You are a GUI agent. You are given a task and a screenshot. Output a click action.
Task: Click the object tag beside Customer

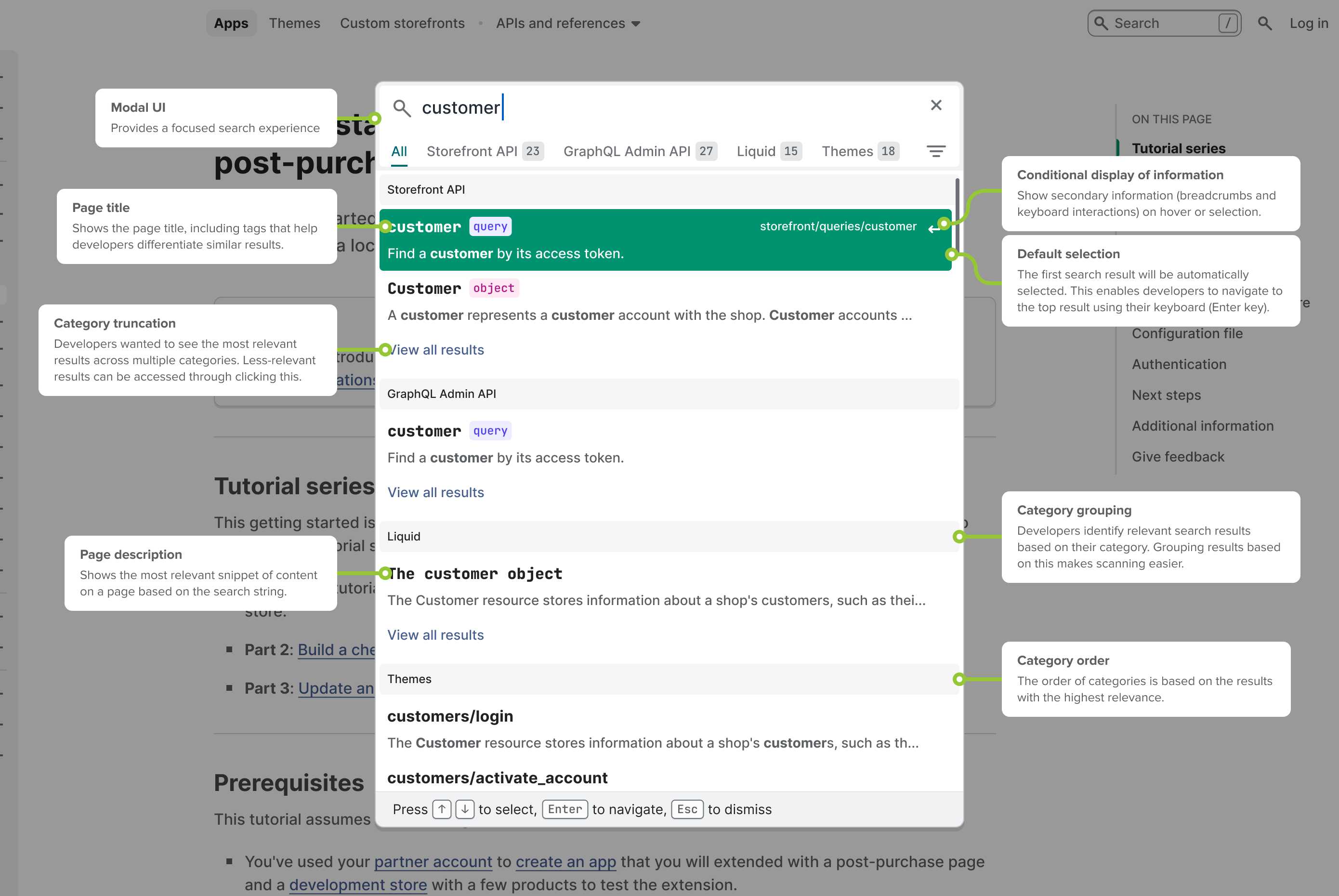tap(494, 289)
